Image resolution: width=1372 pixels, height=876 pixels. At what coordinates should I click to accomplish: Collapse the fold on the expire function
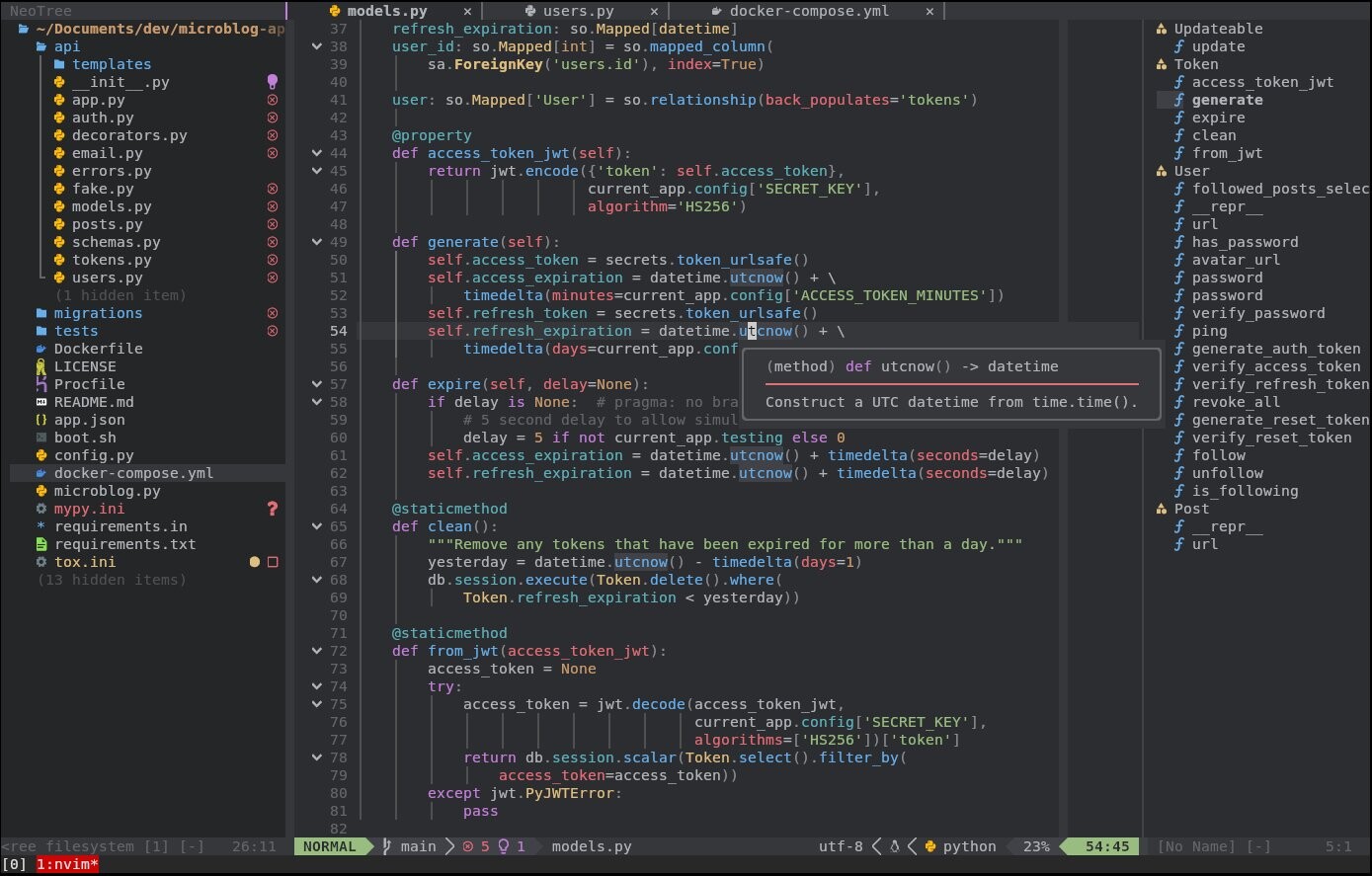click(316, 384)
